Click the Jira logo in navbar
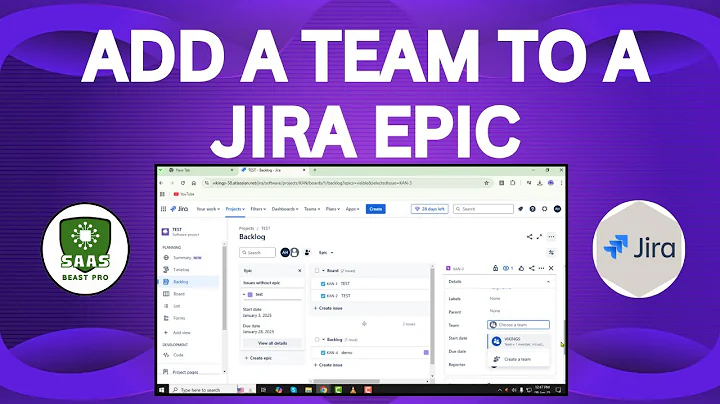The height and width of the screenshot is (404, 720). (x=179, y=209)
